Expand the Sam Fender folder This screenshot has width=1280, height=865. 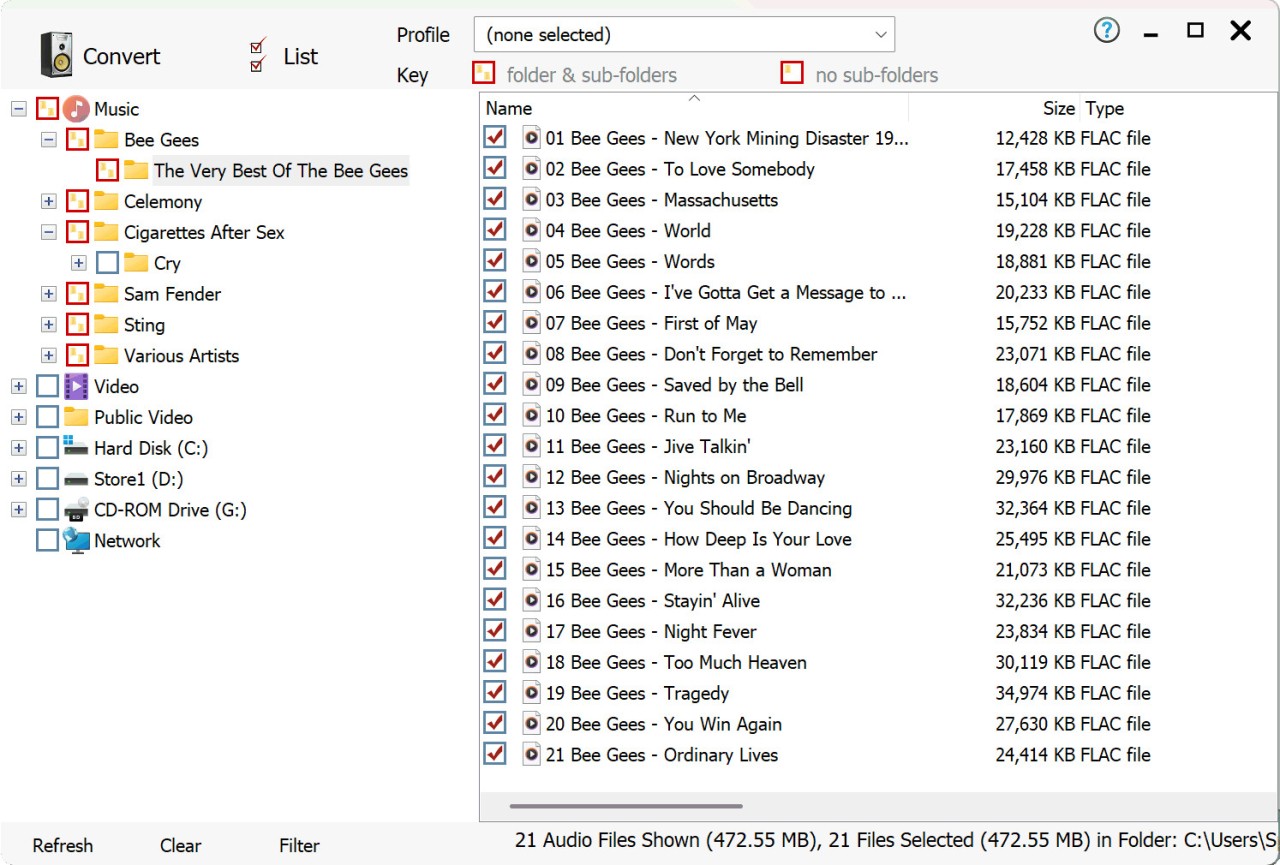pos(48,294)
